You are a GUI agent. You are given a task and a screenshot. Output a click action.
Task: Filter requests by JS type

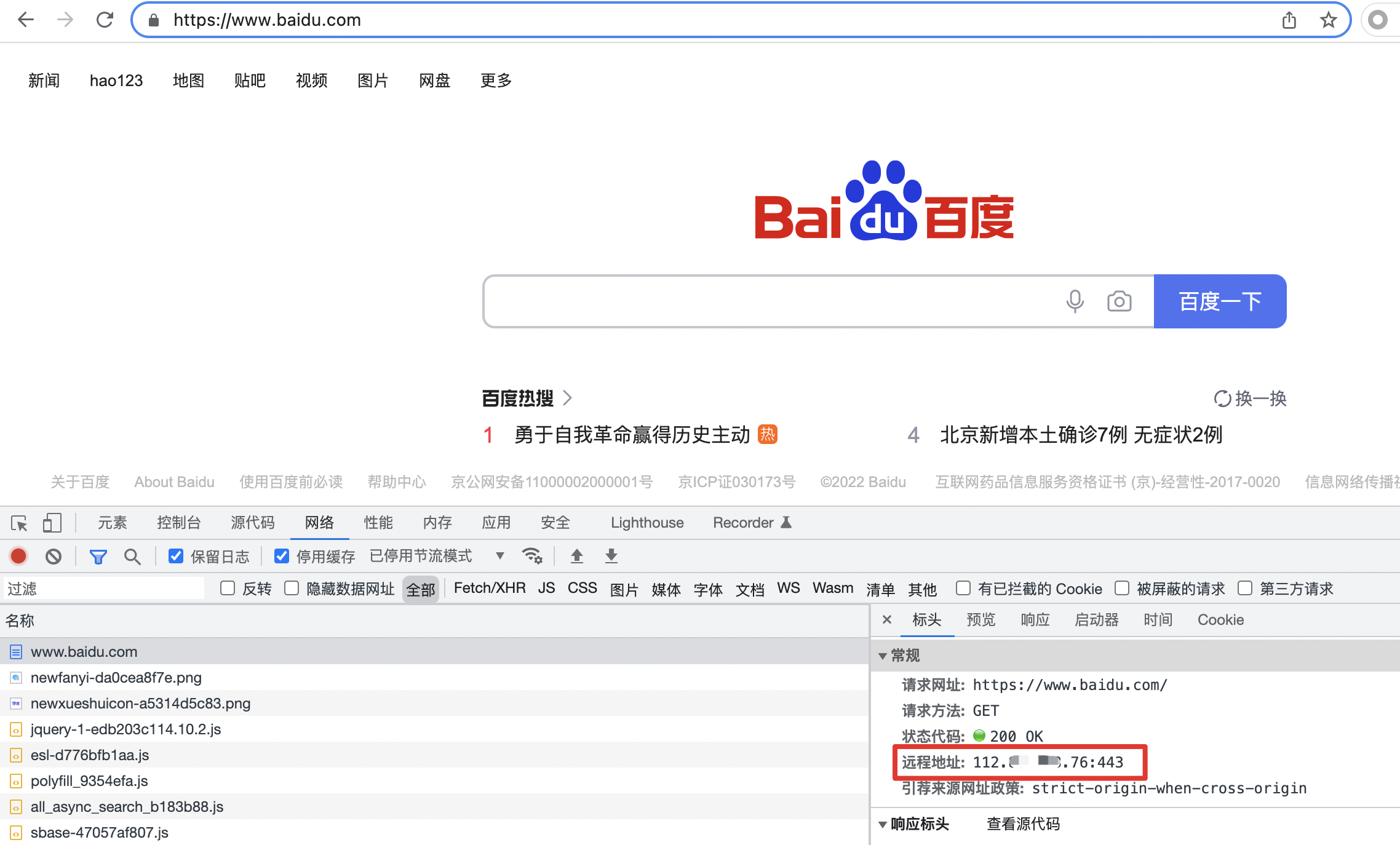[x=546, y=588]
